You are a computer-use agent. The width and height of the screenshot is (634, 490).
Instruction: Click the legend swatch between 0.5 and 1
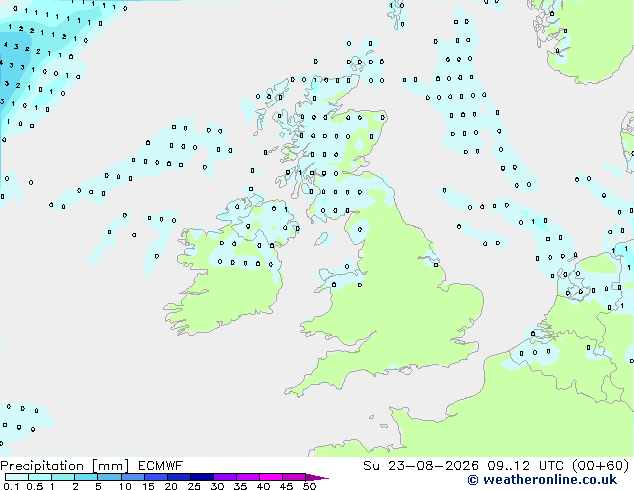[x=40, y=477]
